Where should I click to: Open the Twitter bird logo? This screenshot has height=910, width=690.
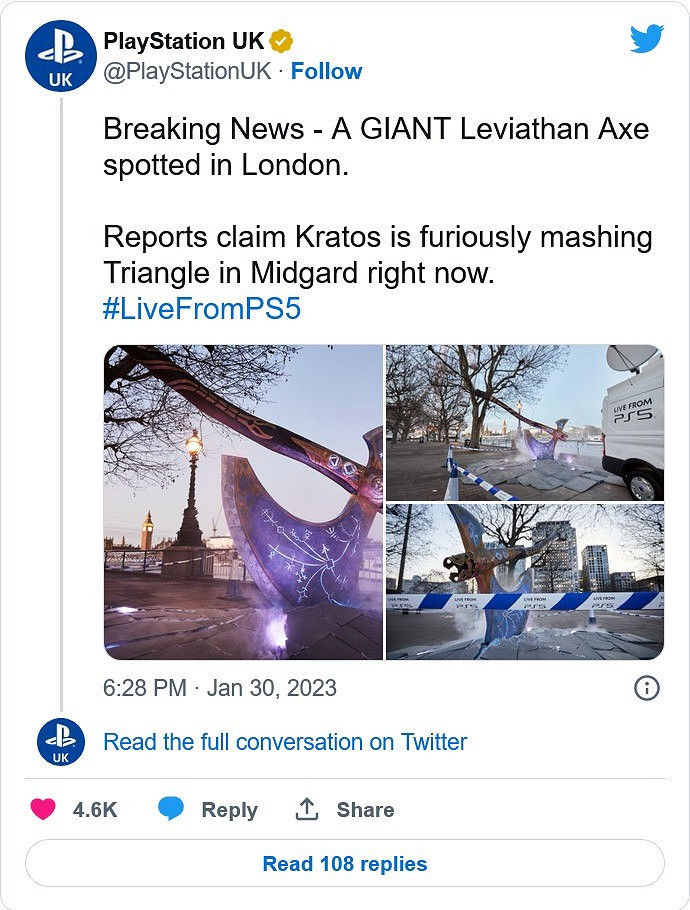[647, 41]
